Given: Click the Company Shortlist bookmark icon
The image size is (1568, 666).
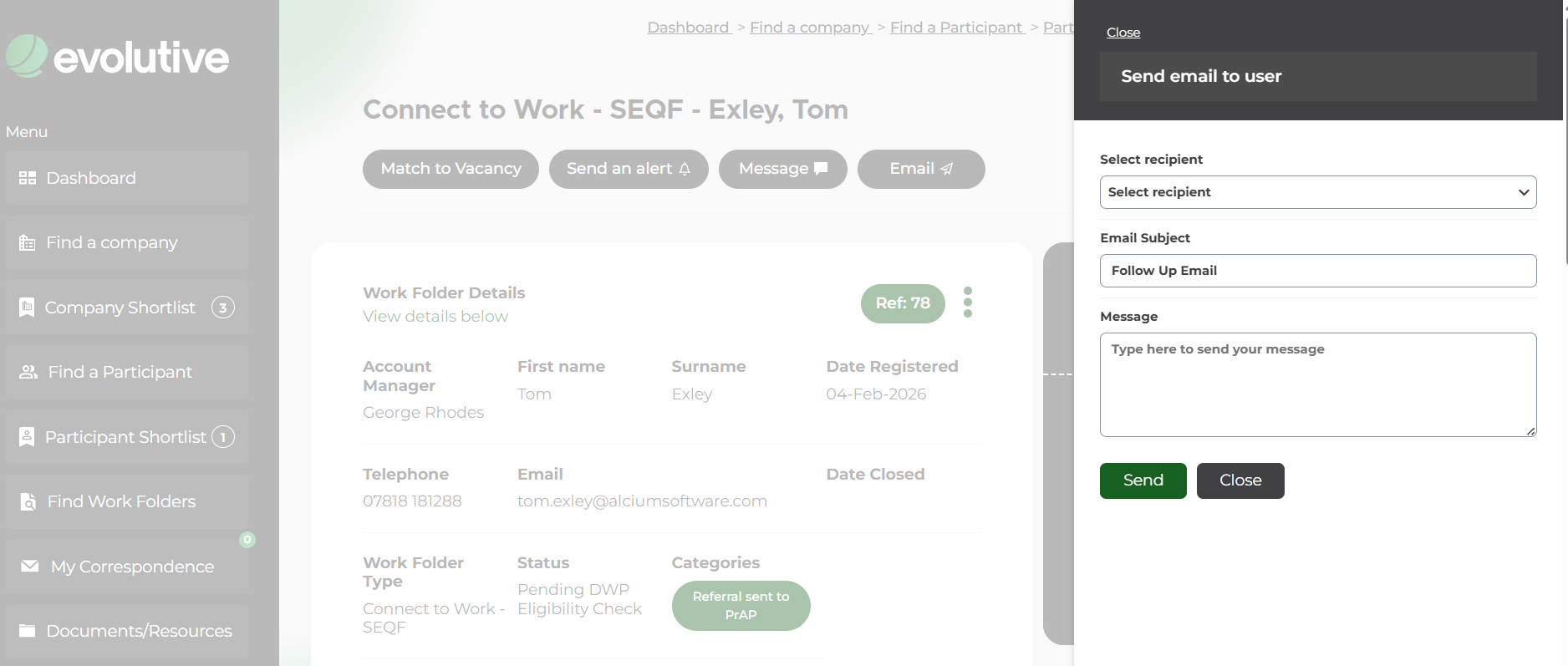Looking at the screenshot, I should point(27,308).
